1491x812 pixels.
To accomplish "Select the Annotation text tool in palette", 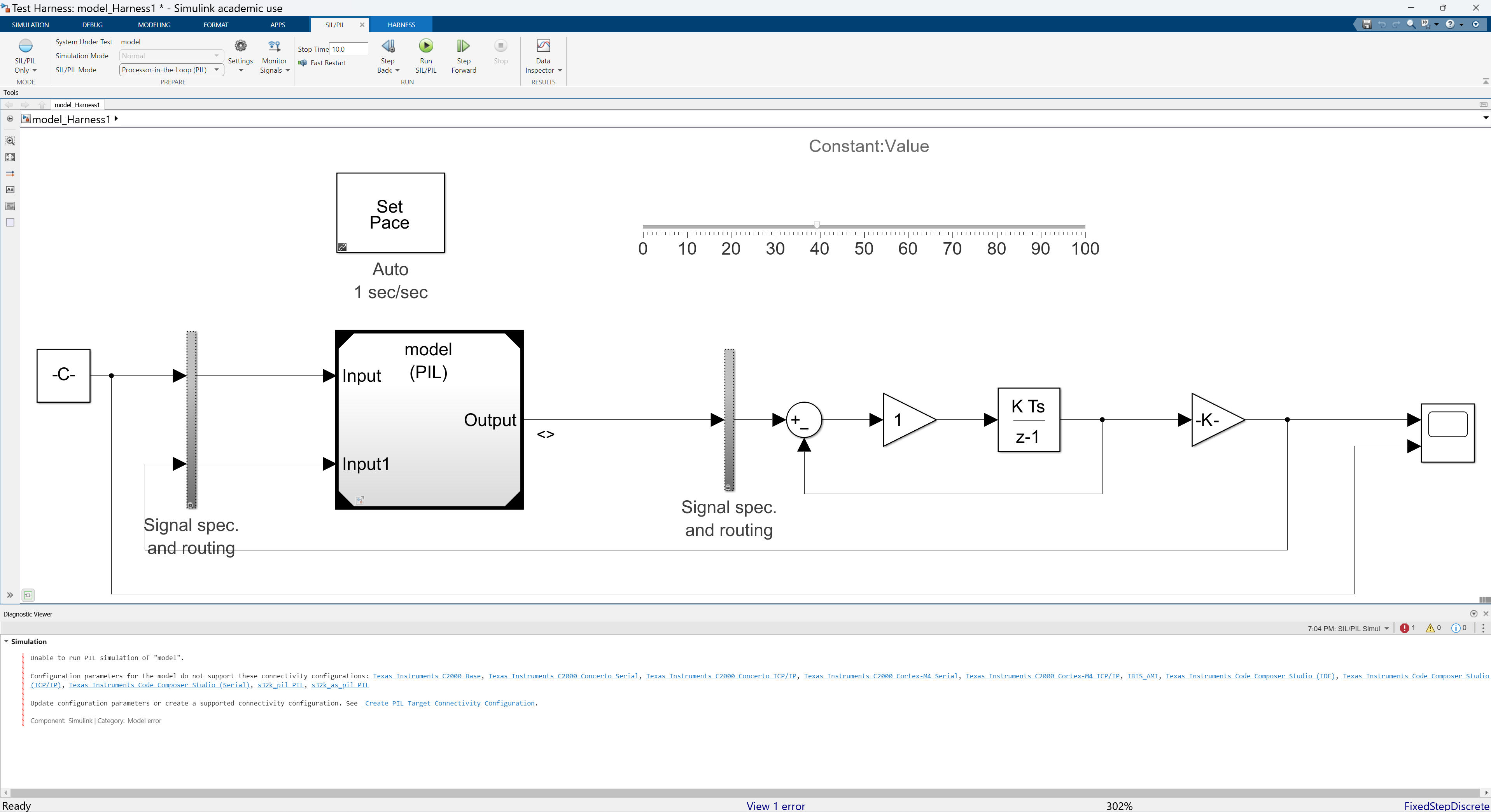I will [10, 190].
